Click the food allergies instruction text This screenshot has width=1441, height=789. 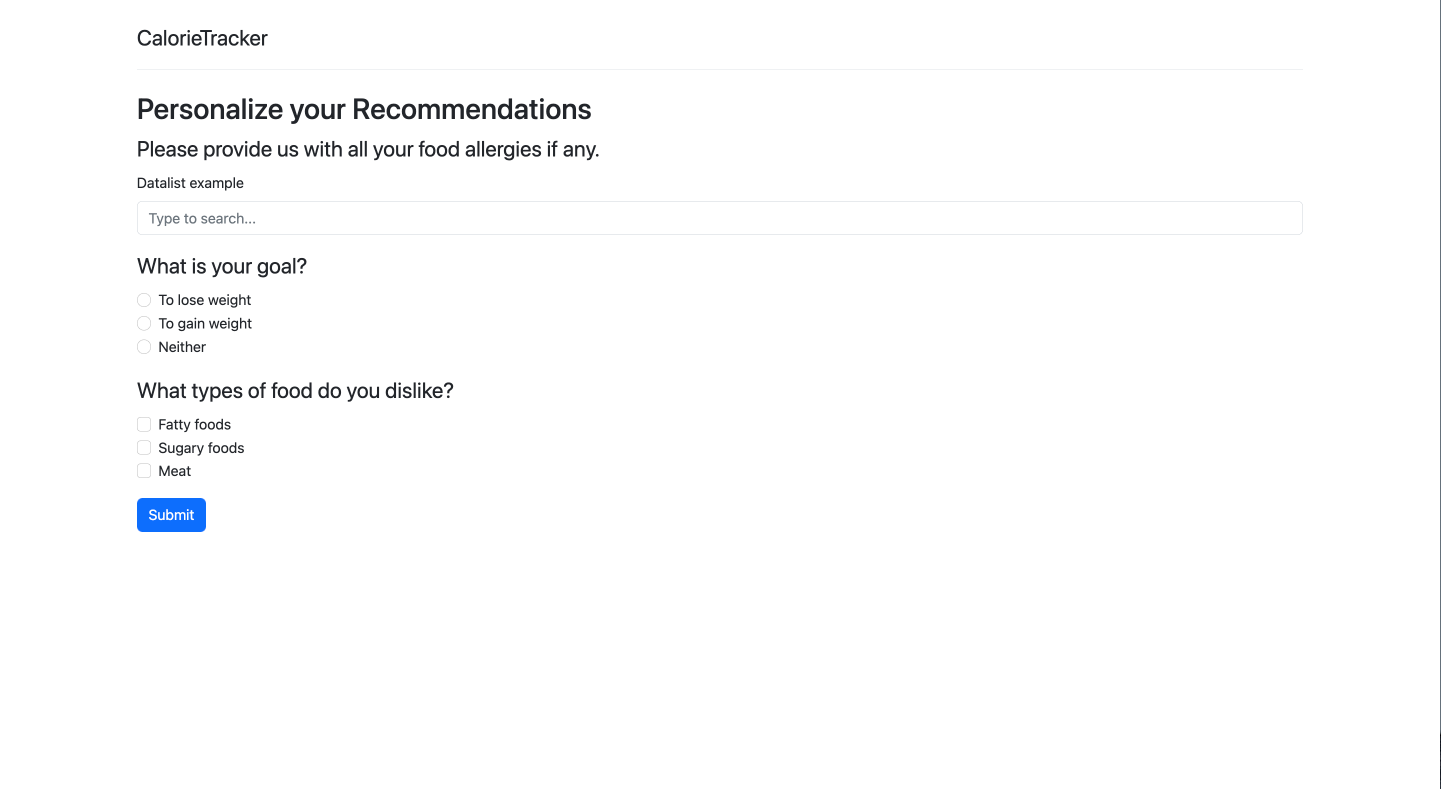(x=368, y=149)
